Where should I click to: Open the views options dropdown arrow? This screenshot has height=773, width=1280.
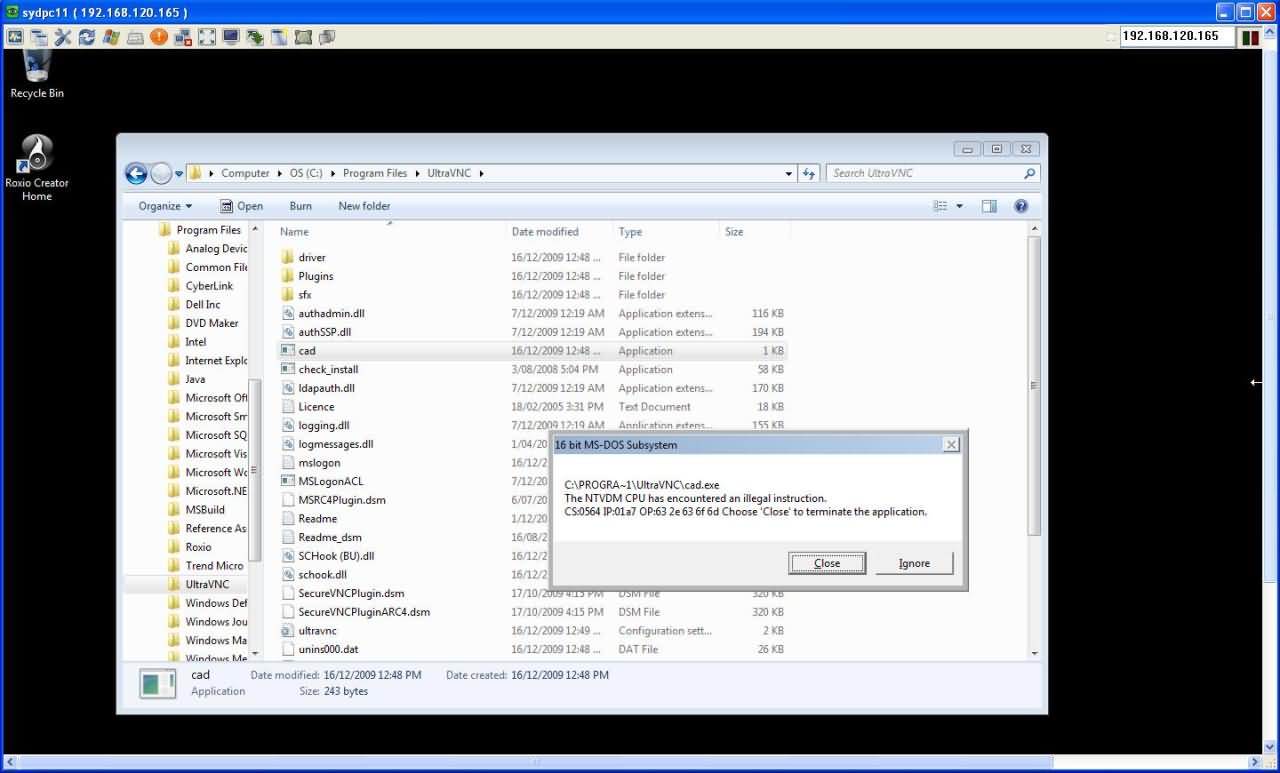[x=959, y=206]
